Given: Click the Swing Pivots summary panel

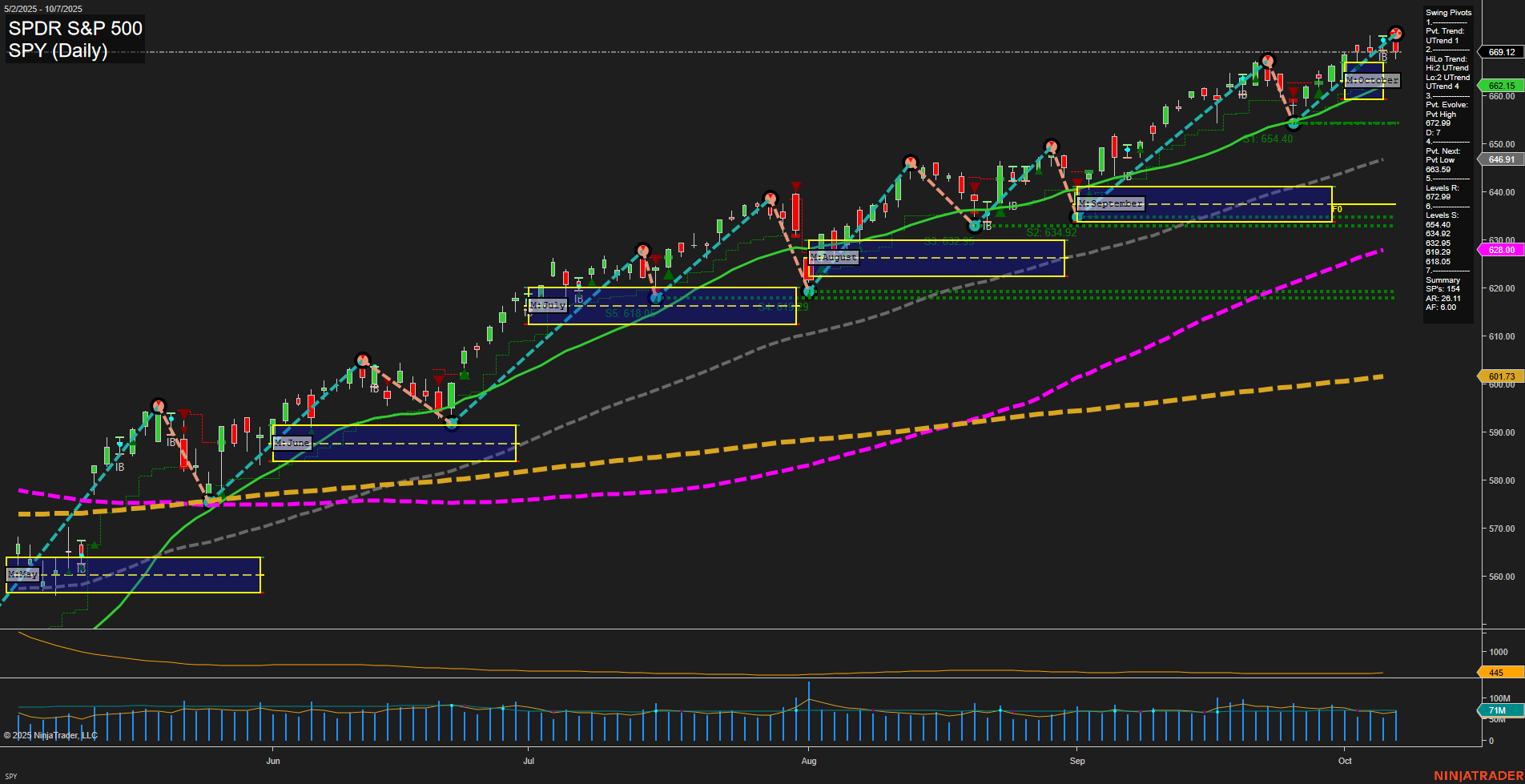Looking at the screenshot, I should tap(1448, 160).
